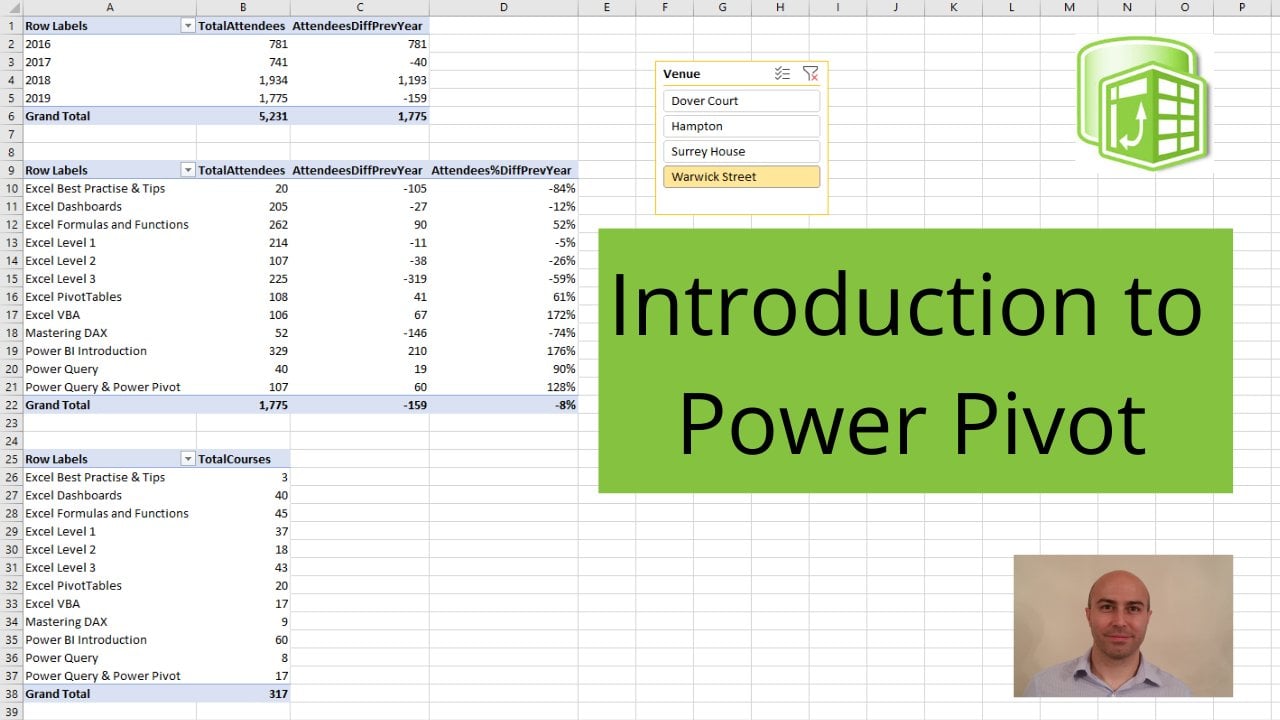
Task: Select the Power BI Introduction row label
Action: pyautogui.click(x=86, y=351)
